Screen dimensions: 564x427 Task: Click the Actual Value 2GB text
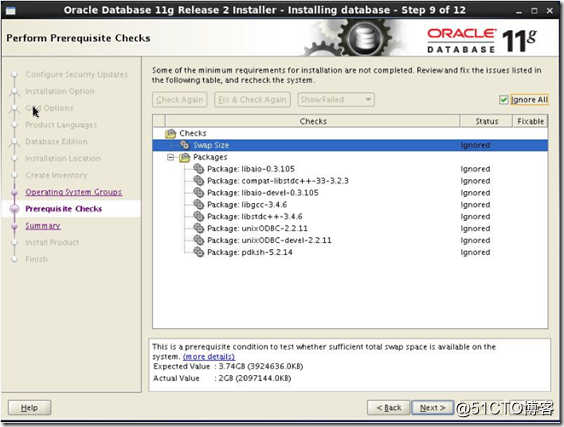(255, 378)
